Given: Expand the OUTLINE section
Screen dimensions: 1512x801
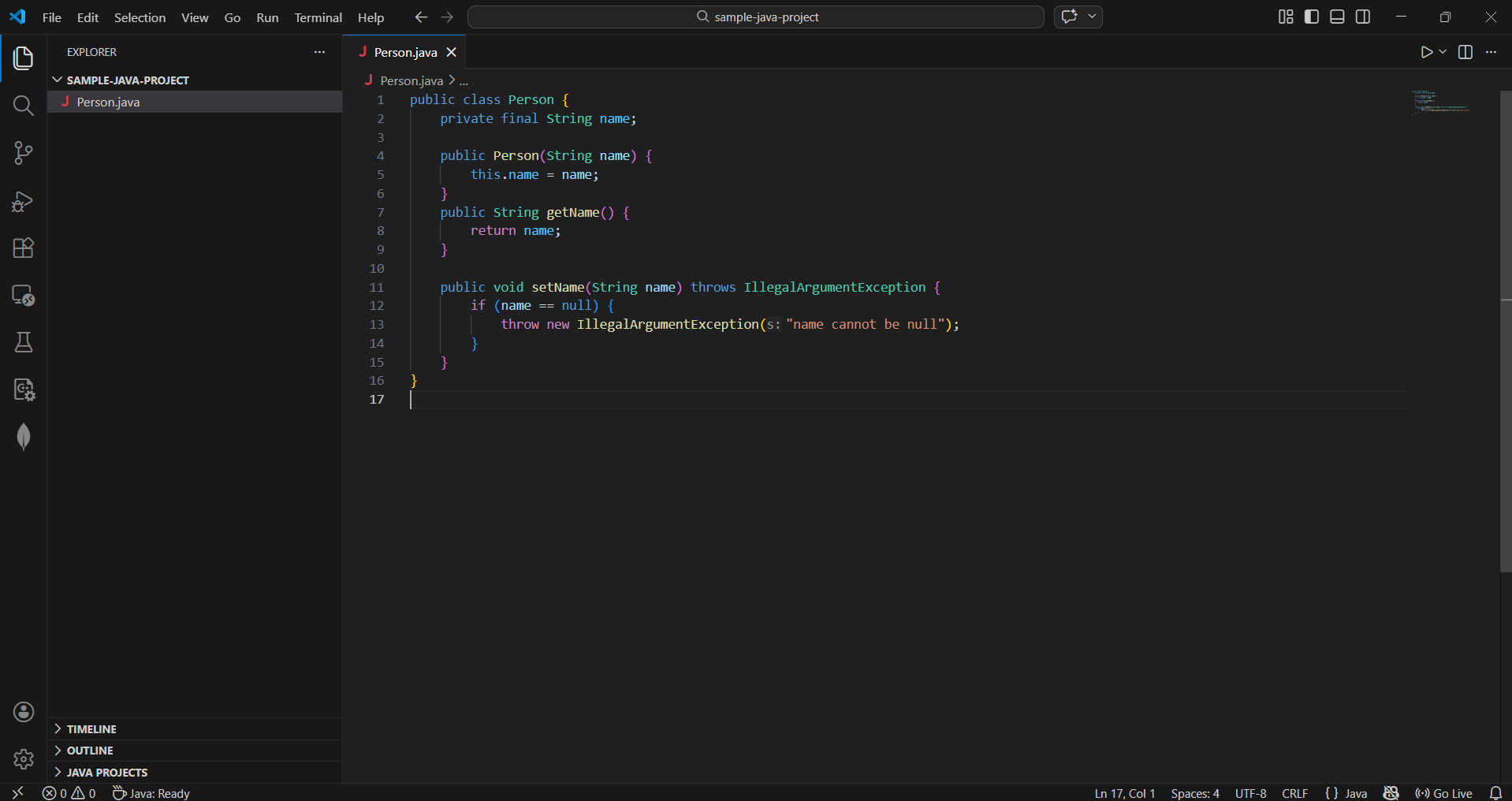Looking at the screenshot, I should 90,751.
